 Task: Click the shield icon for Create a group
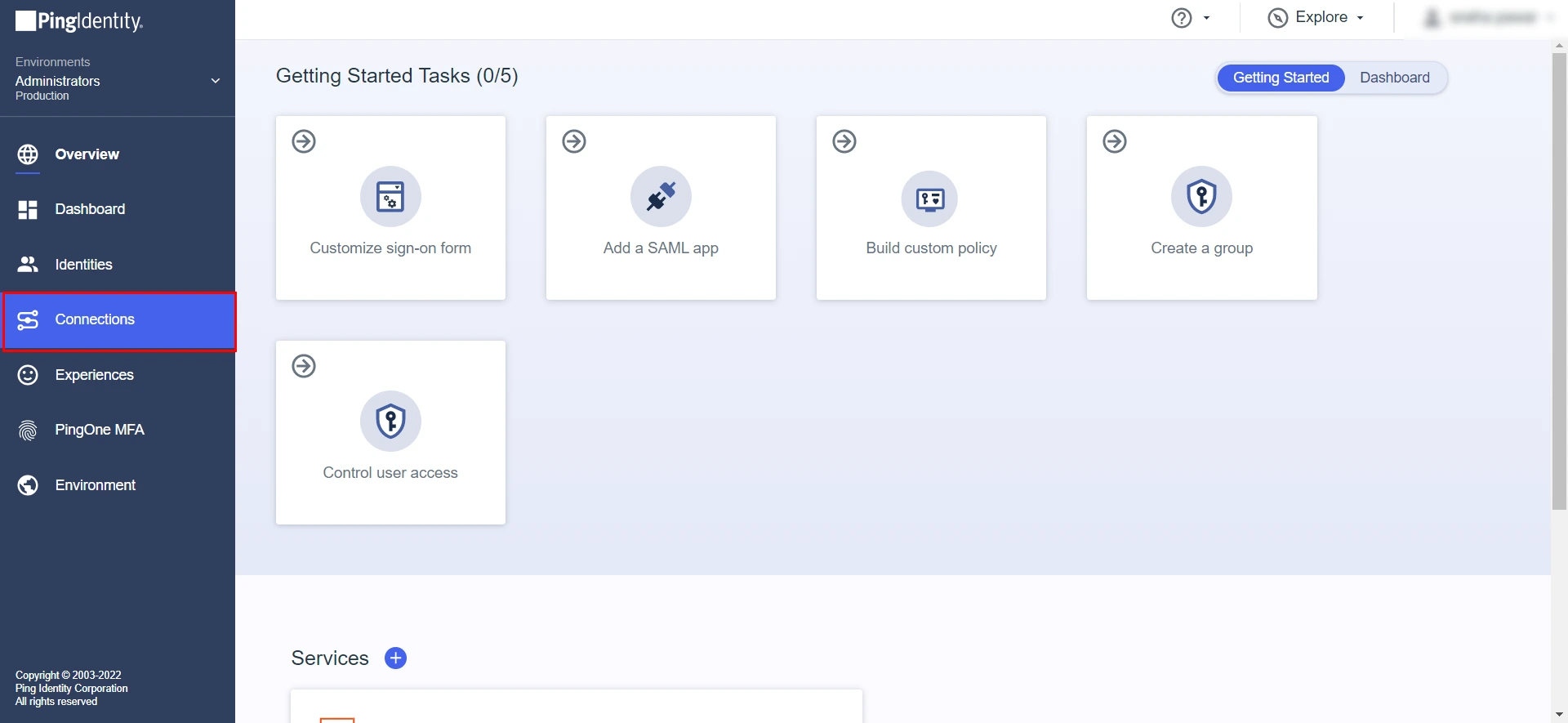(1201, 197)
